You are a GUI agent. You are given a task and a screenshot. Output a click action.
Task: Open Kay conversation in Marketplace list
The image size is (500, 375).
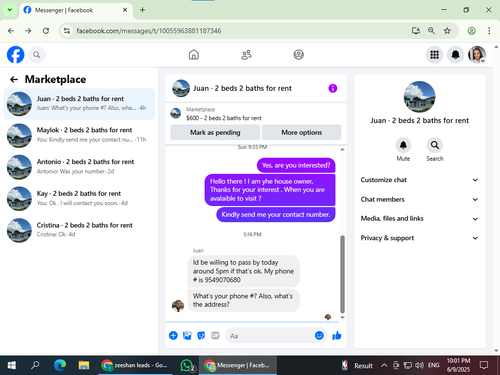pos(79,199)
